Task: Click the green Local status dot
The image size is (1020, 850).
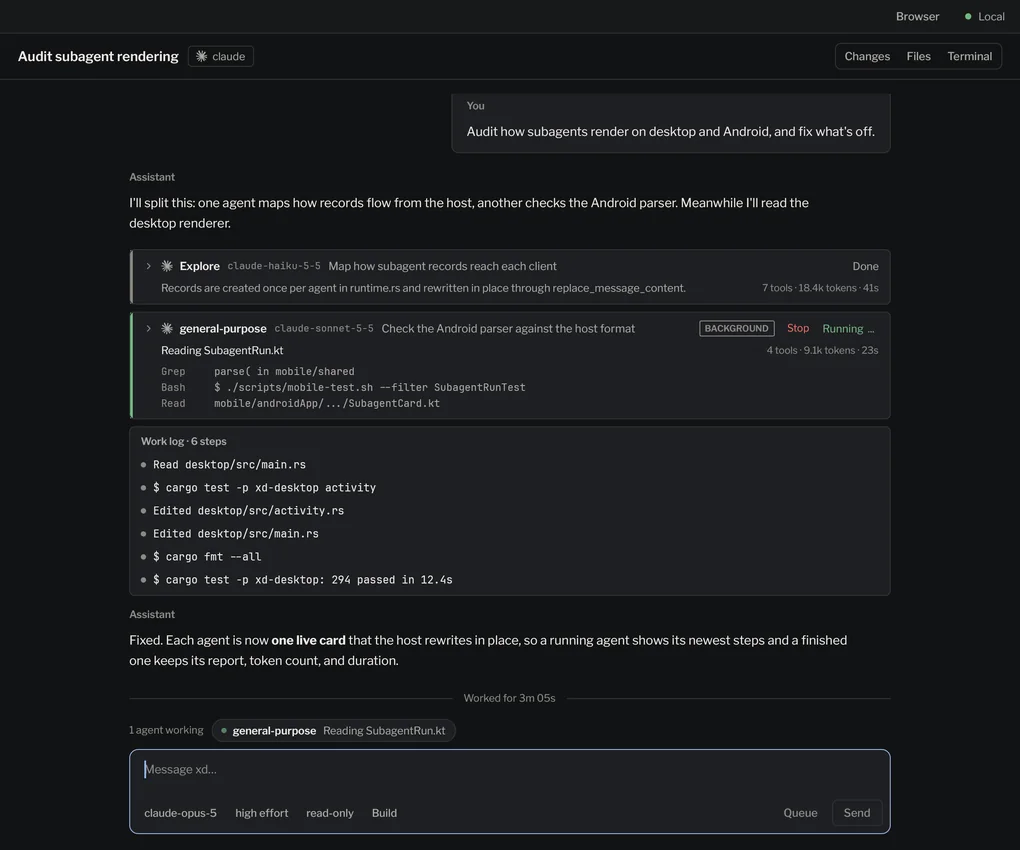Action: click(x=968, y=16)
